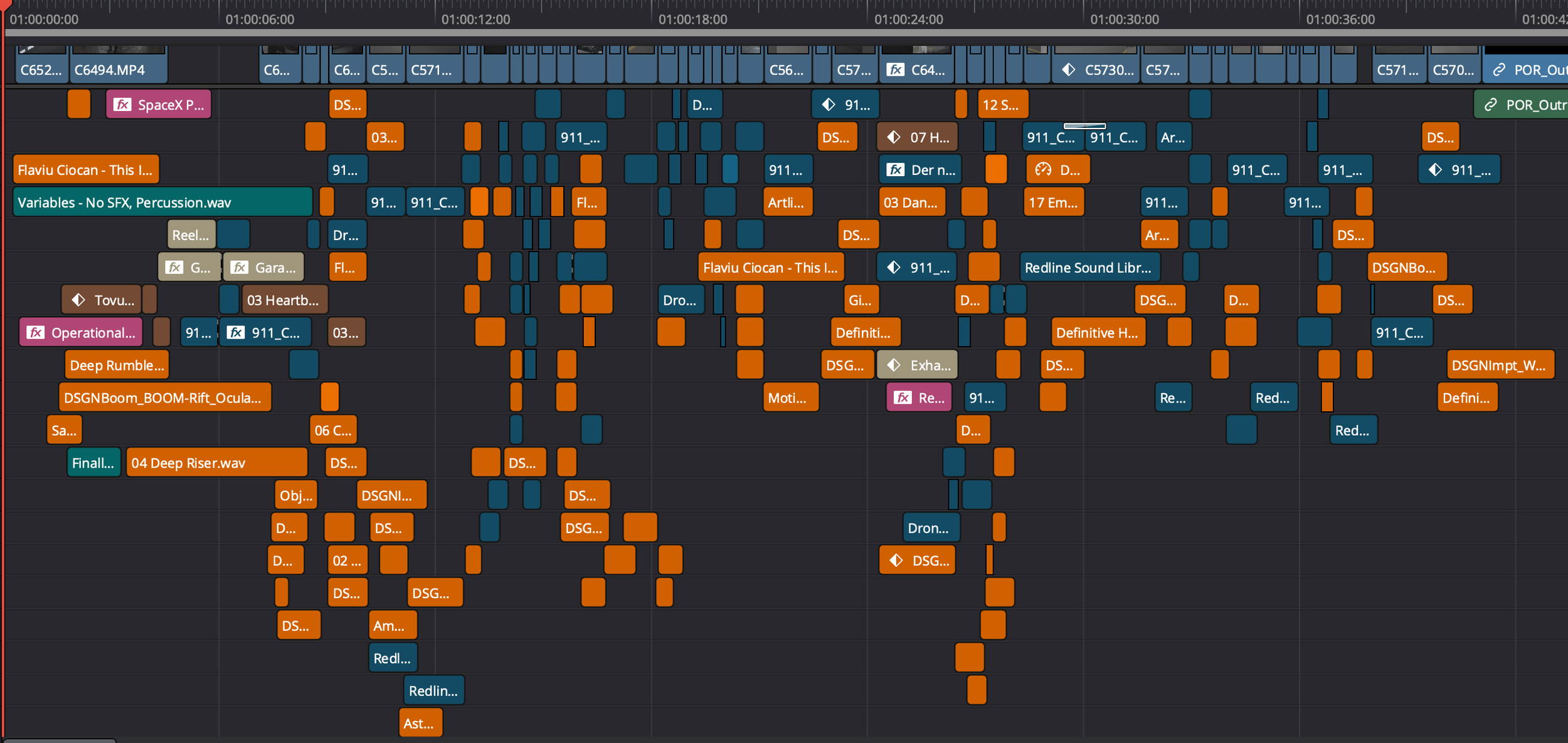1568x743 pixels.
Task: Click the red playhead at timeline start
Action: coord(4,5)
